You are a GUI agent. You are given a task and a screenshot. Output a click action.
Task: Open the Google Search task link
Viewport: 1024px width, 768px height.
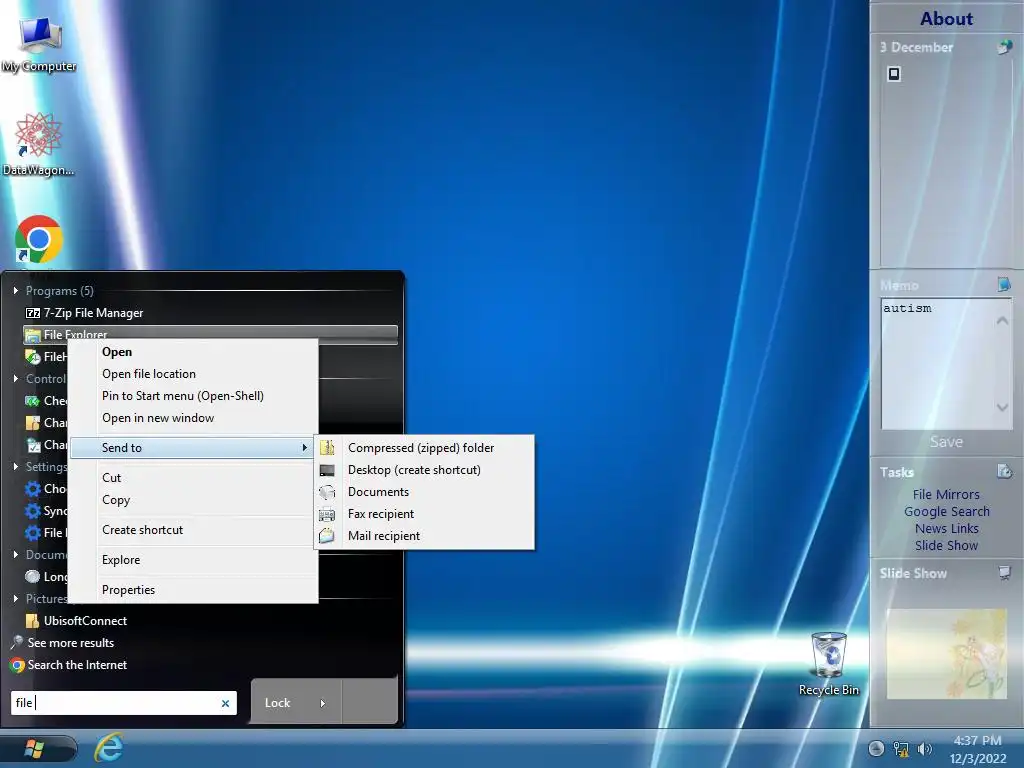pos(946,511)
